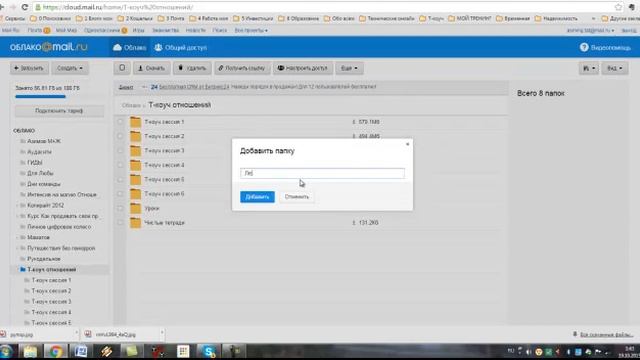Click the used storage progress bar

[x=40, y=97]
